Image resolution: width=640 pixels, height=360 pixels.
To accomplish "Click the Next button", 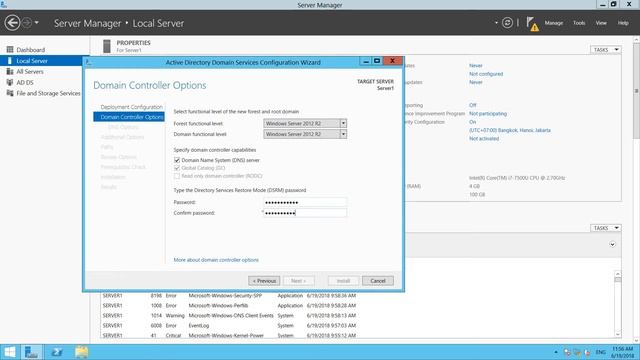I will pyautogui.click(x=298, y=281).
